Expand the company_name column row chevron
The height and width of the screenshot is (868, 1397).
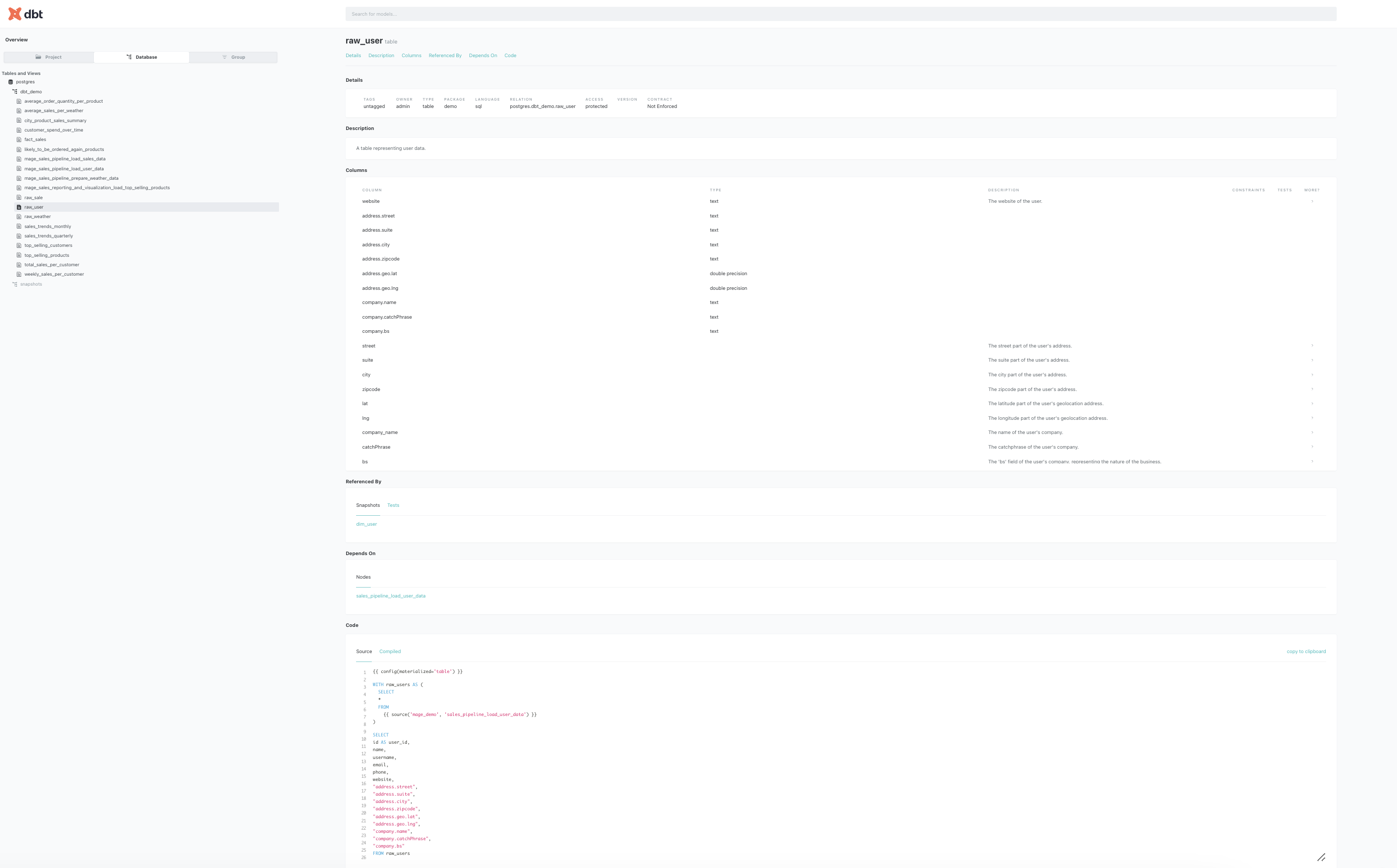point(1312,432)
